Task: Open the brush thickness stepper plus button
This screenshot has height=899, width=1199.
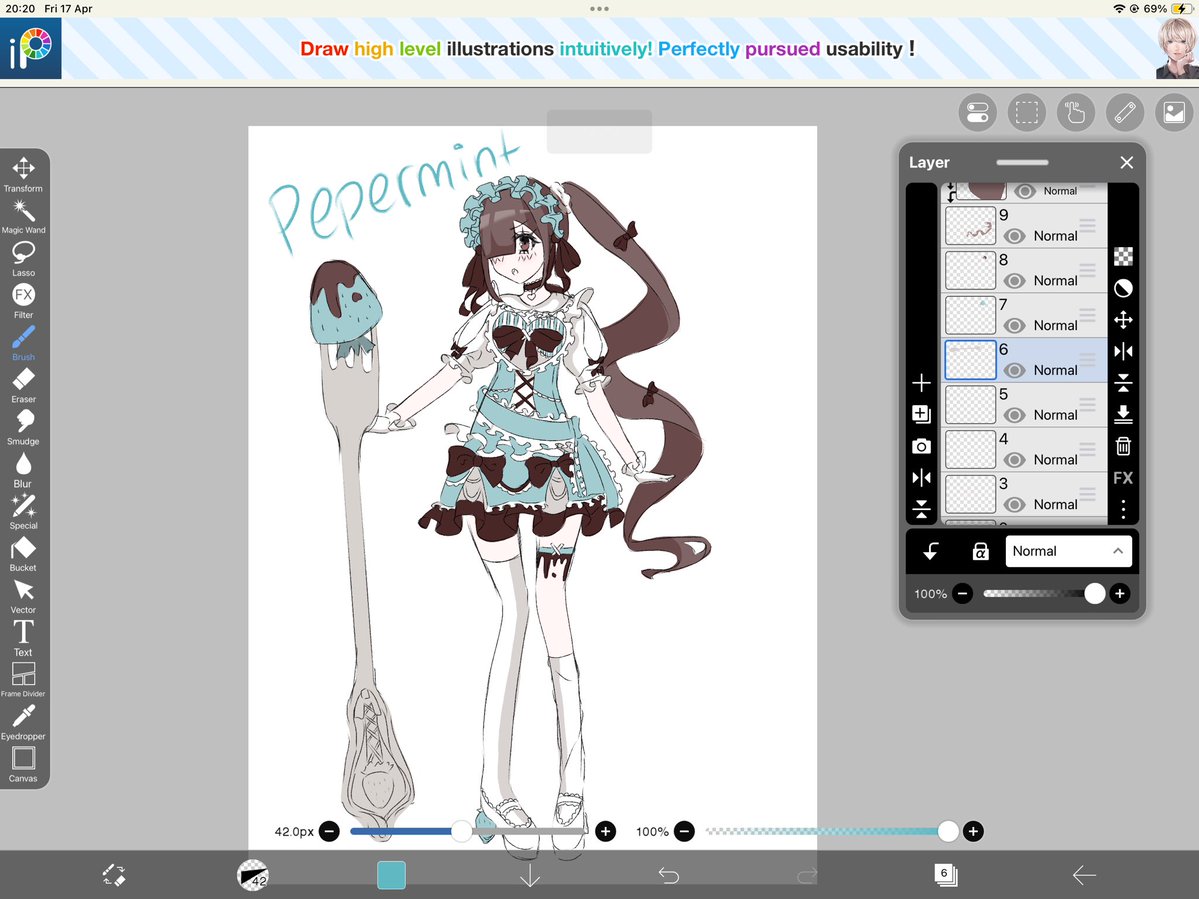Action: pyautogui.click(x=605, y=831)
